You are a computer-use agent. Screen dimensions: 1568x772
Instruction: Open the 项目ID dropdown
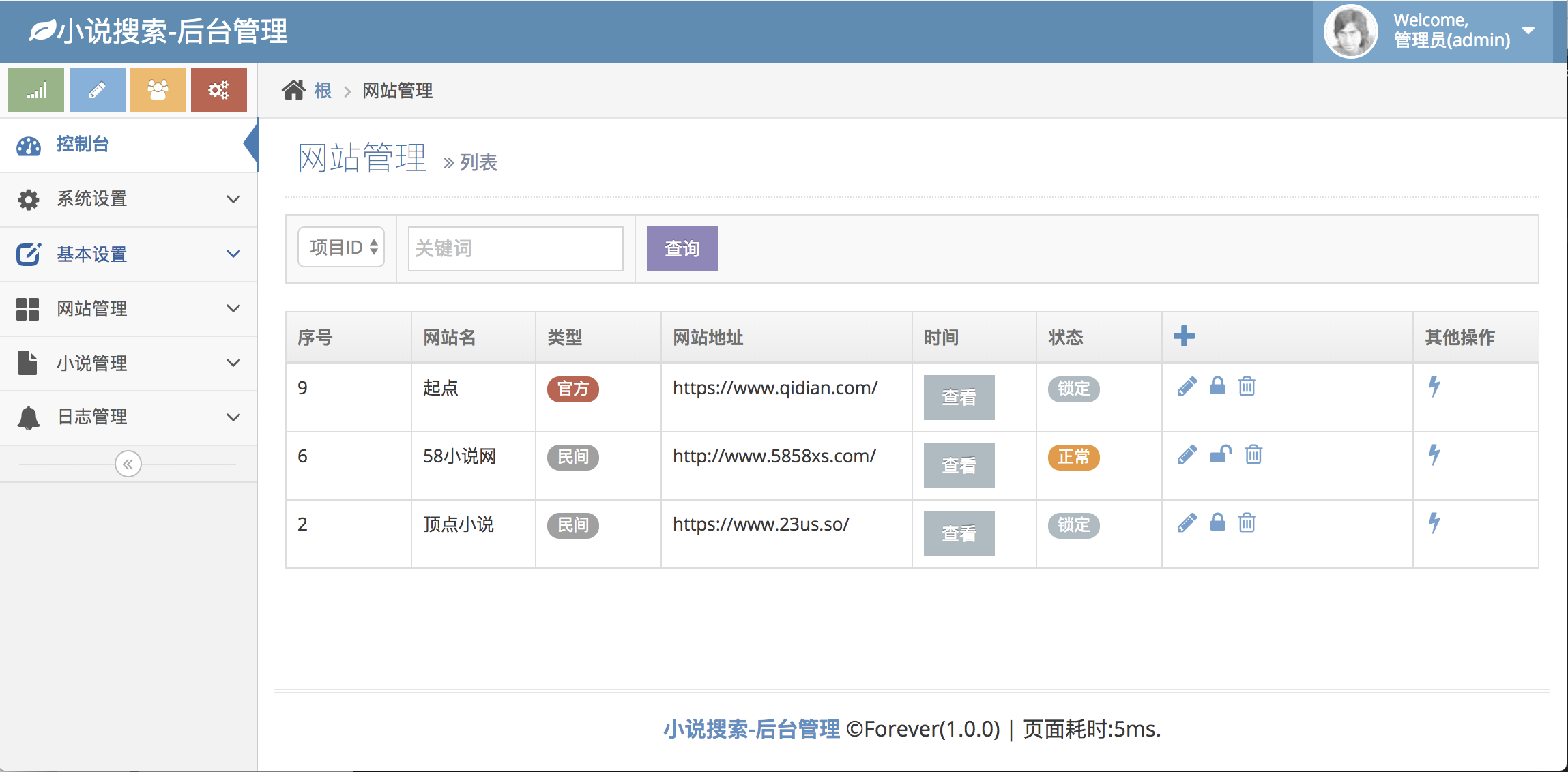341,248
